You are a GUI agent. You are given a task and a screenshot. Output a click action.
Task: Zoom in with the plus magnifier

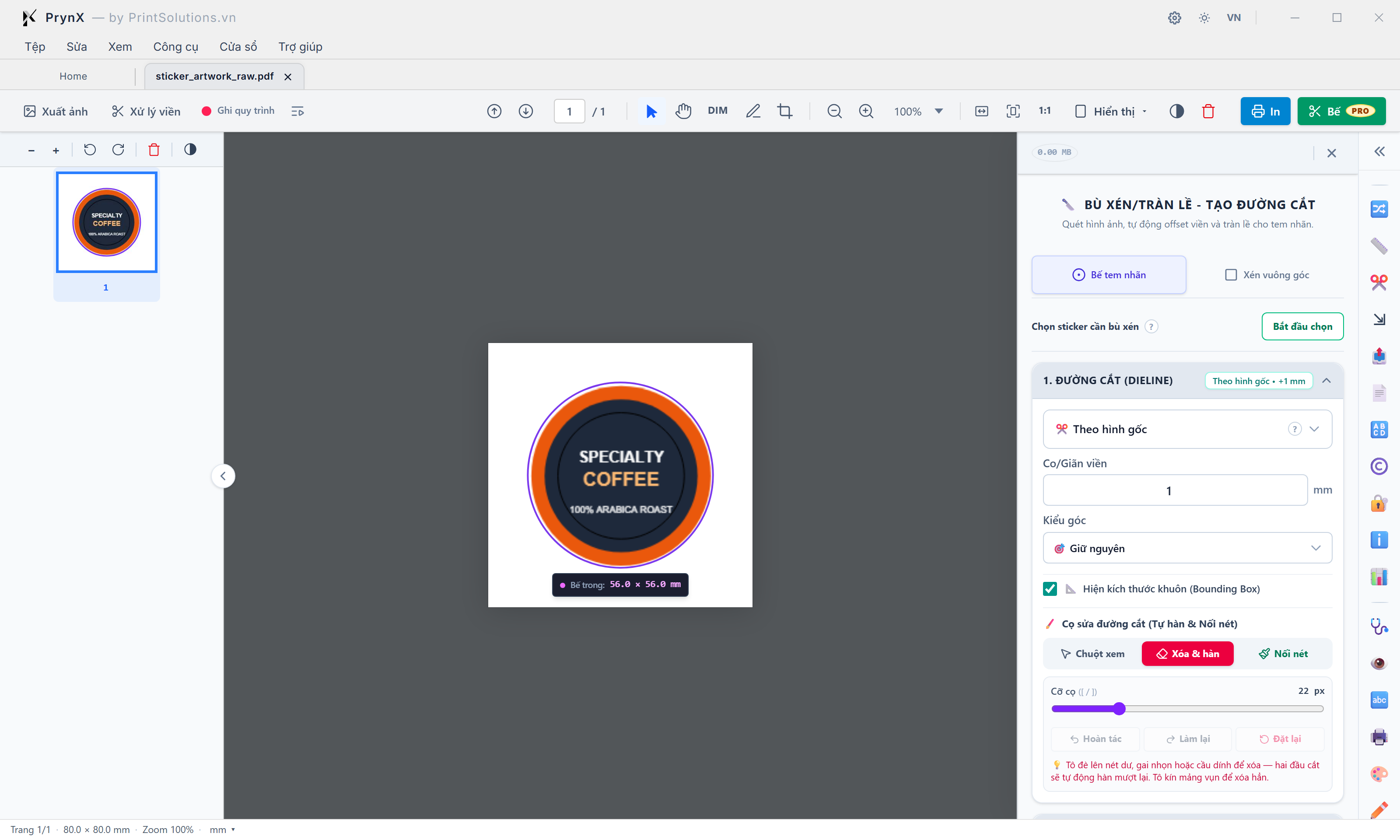pyautogui.click(x=866, y=111)
